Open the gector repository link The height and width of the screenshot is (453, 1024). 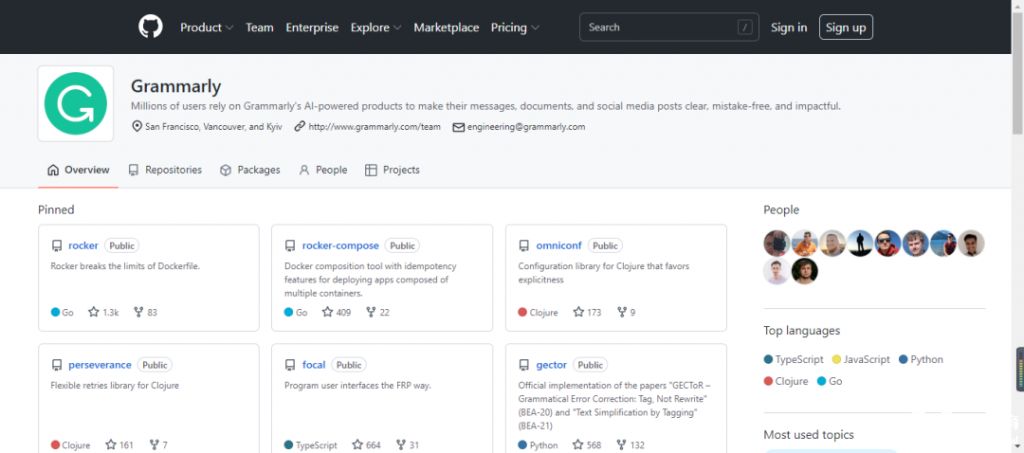pyautogui.click(x=551, y=365)
